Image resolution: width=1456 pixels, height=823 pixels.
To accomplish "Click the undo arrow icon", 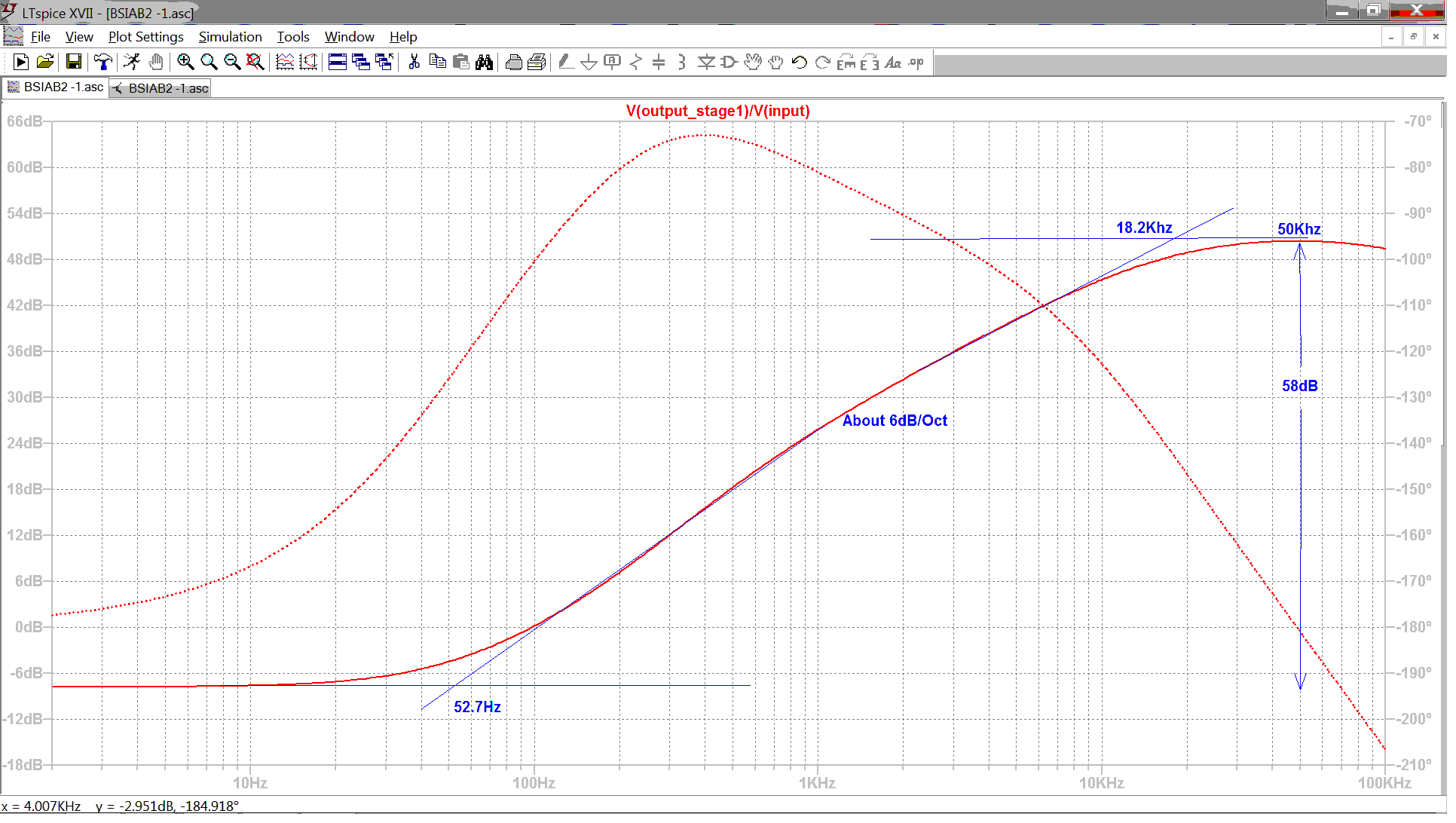I will (x=800, y=63).
